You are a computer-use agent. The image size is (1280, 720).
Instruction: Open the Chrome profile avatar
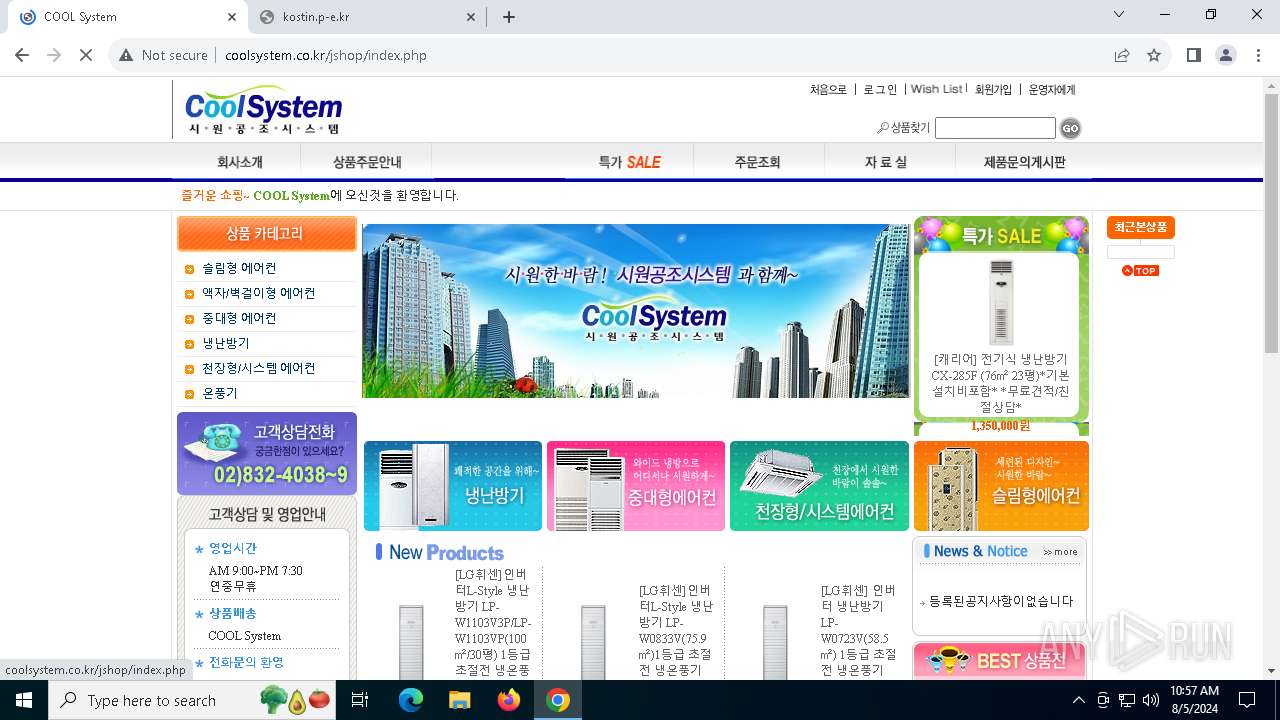(x=1226, y=55)
